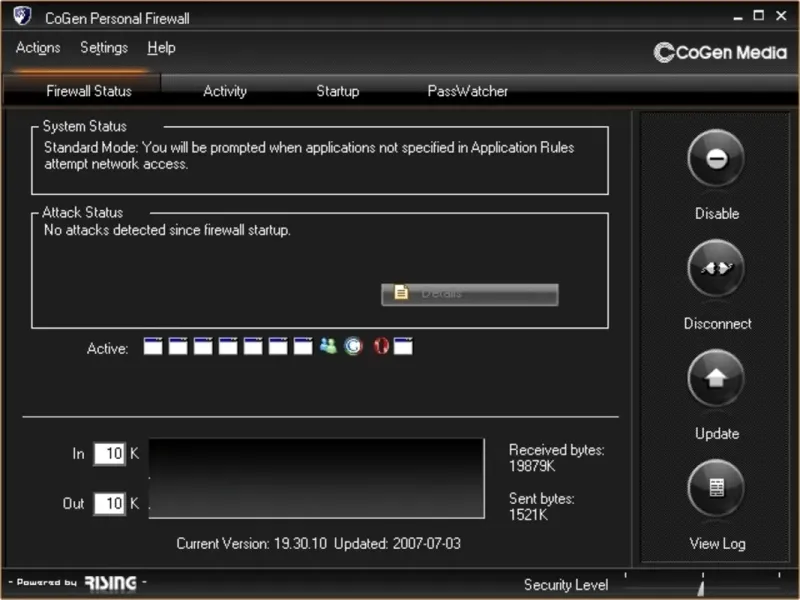Click the Disconnect network round button

716,268
